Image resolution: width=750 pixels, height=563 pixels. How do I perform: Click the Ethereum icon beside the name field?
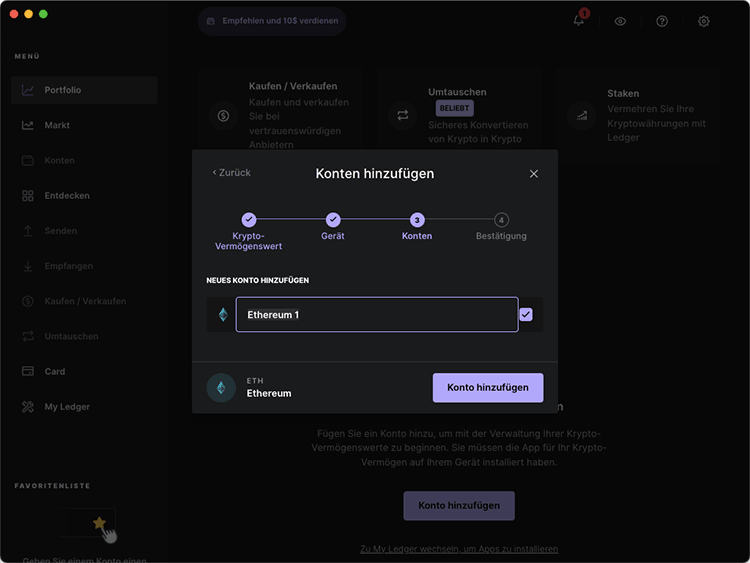(x=223, y=314)
